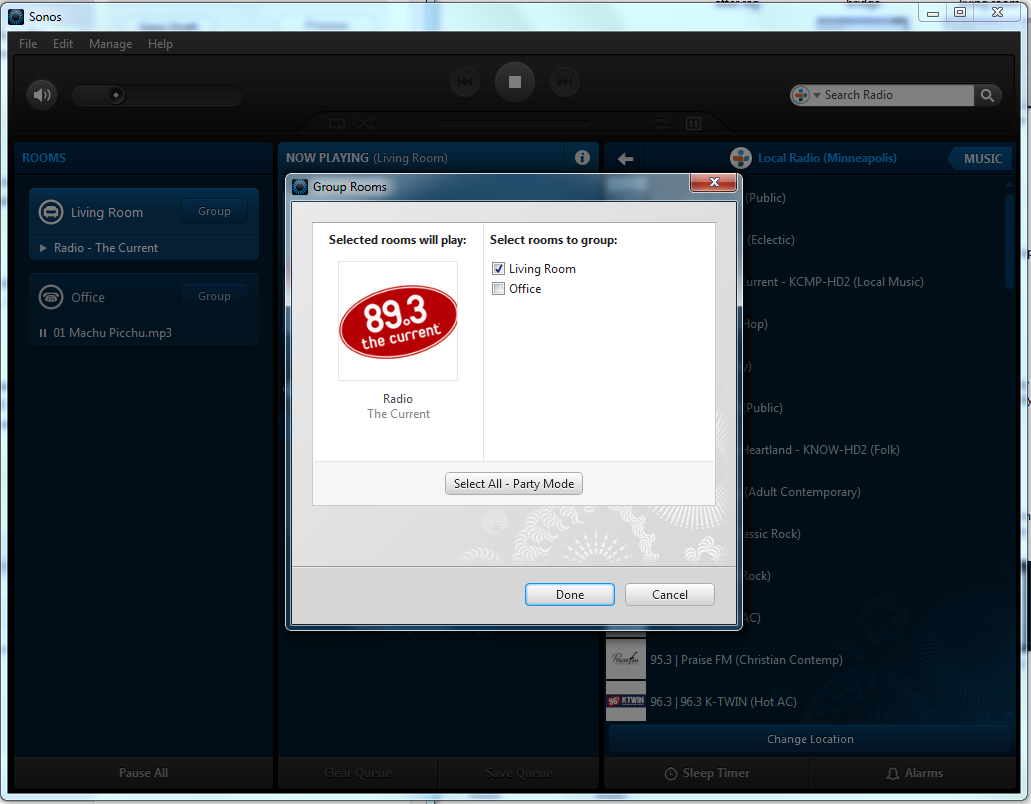This screenshot has height=804, width=1031.
Task: Click Select All - Party Mode button
Action: click(x=514, y=484)
